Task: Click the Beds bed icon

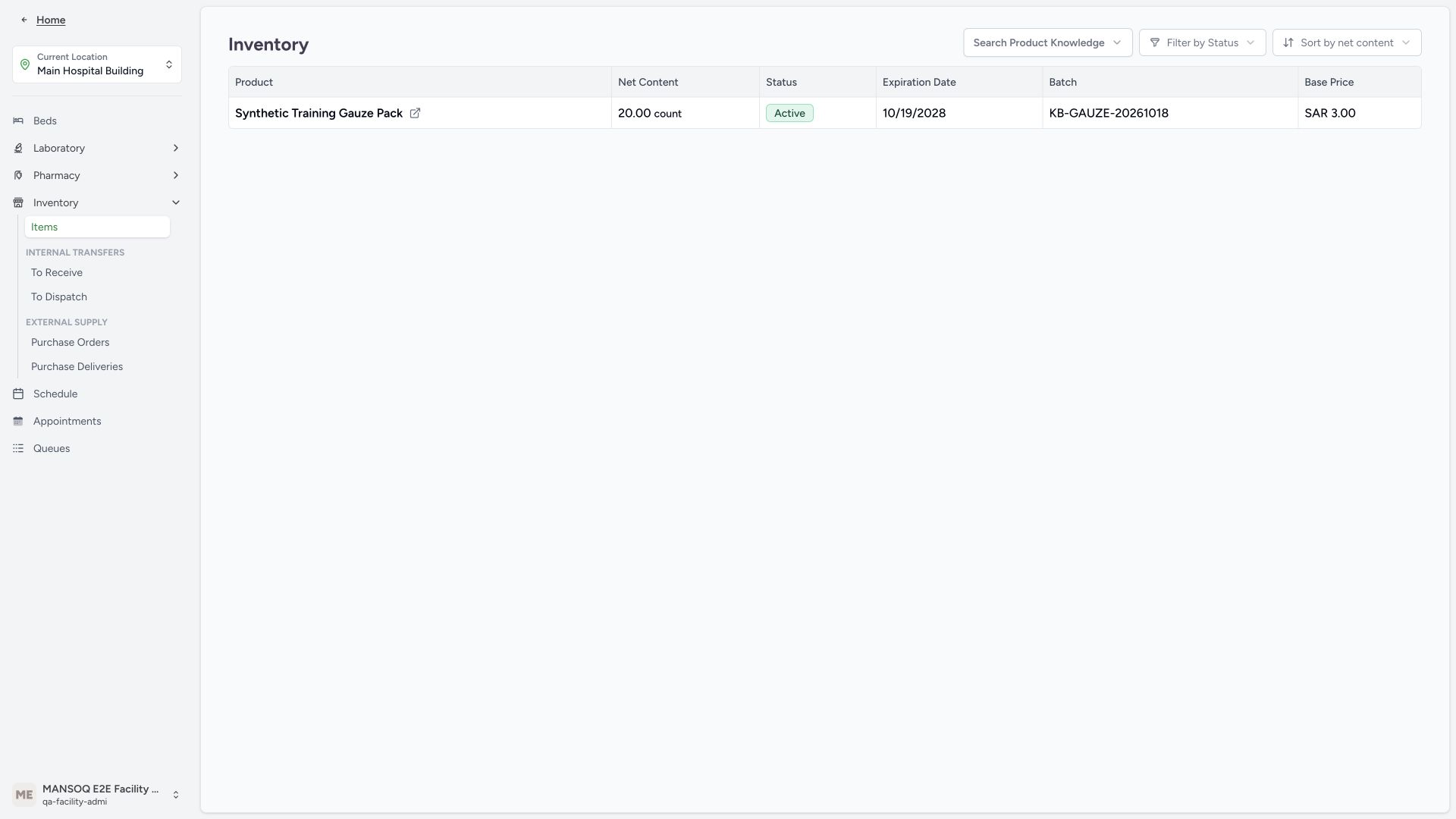Action: coord(18,121)
